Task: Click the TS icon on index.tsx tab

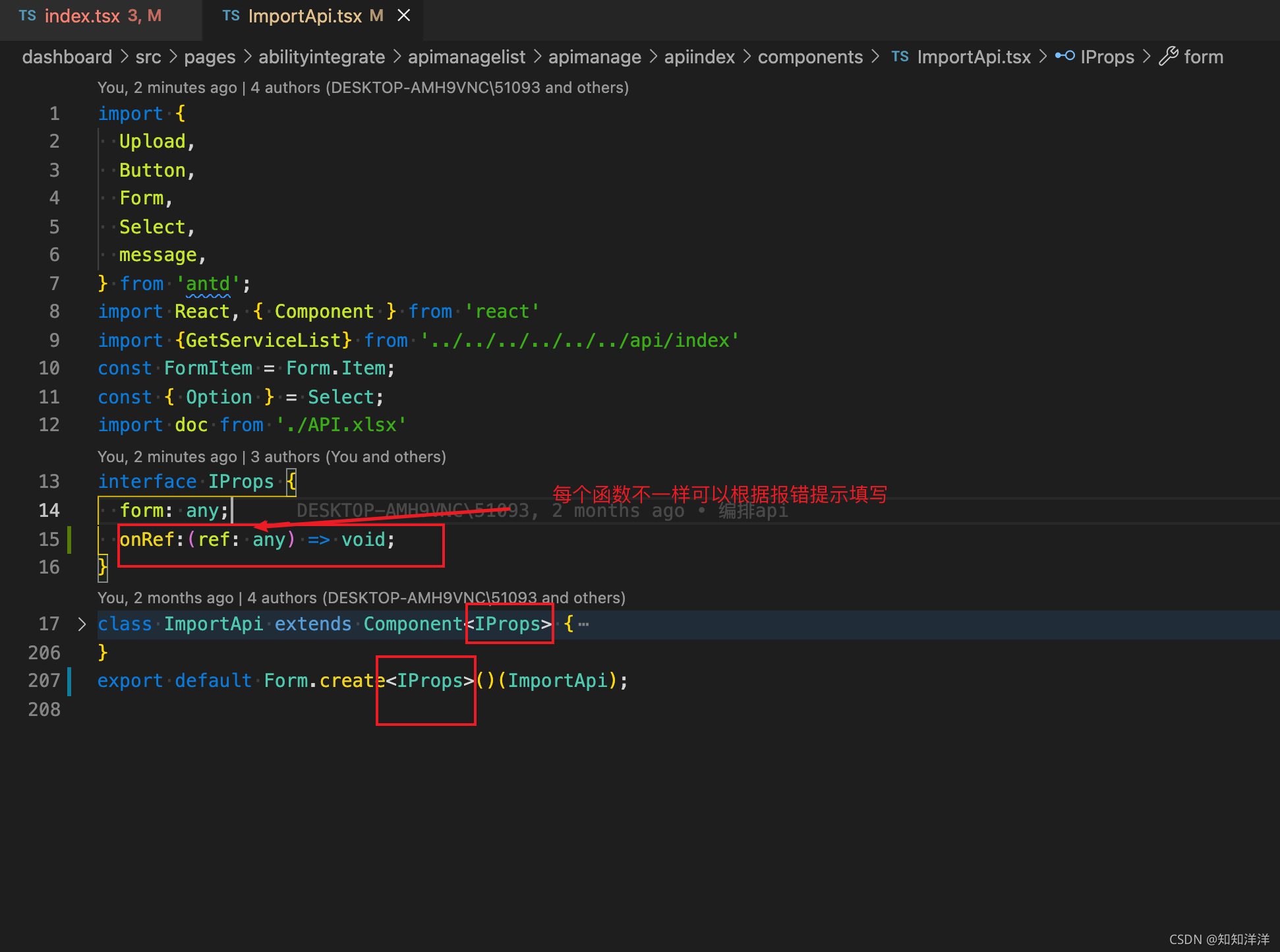Action: point(28,16)
